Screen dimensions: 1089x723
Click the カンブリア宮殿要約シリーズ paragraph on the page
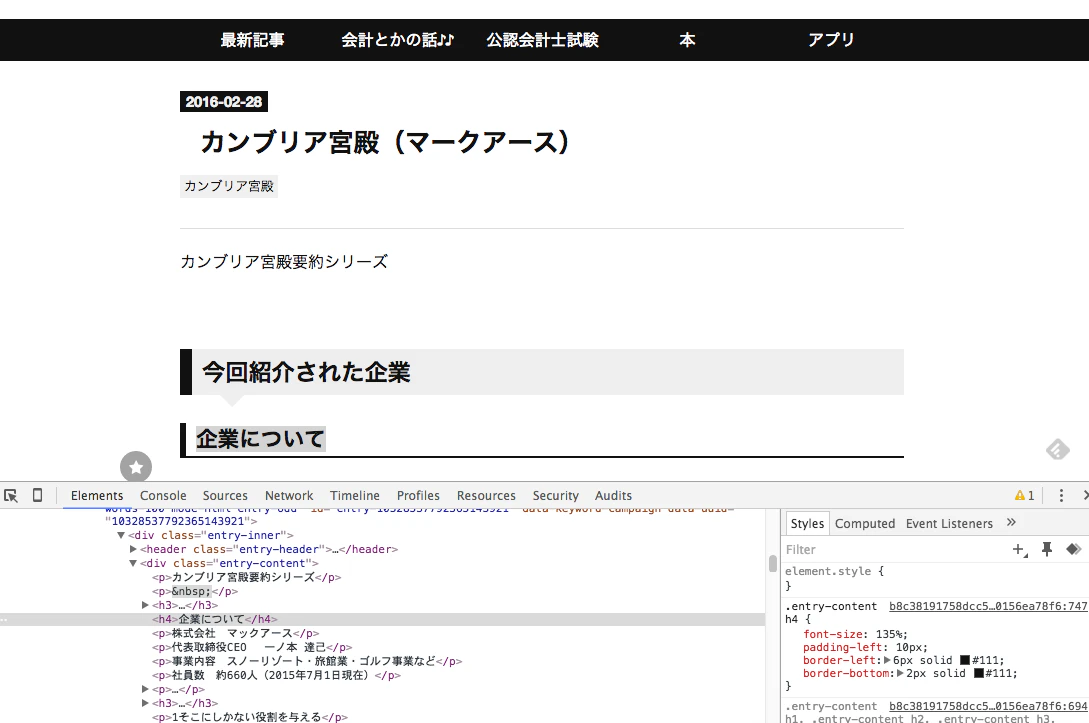284,262
